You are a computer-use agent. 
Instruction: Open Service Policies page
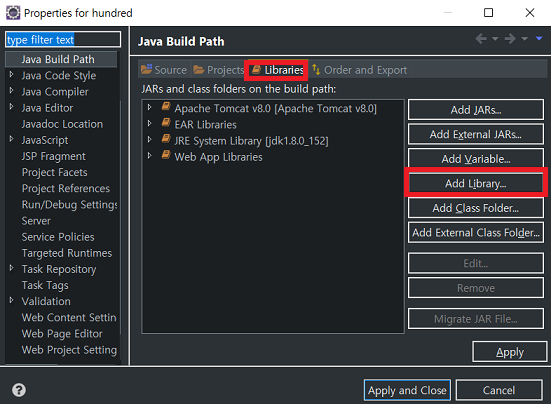point(58,237)
